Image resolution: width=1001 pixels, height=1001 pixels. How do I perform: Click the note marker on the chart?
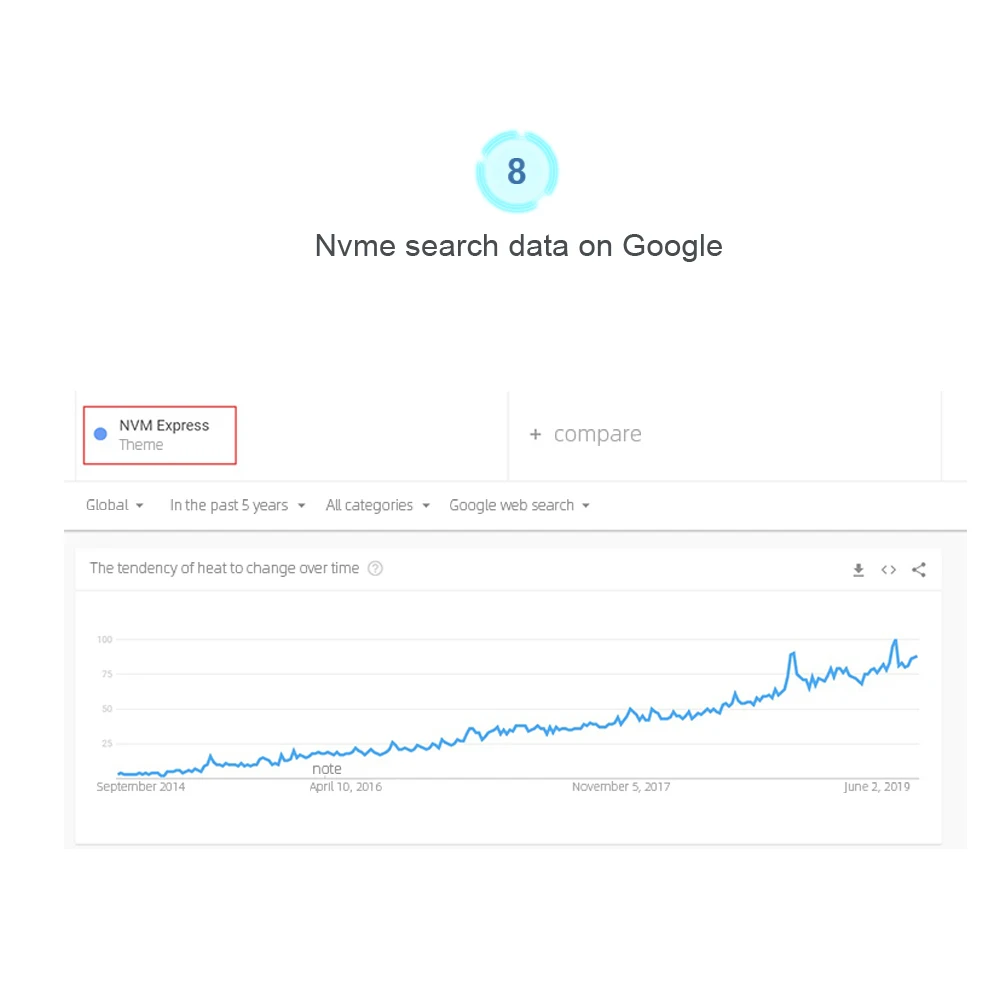coord(326,769)
